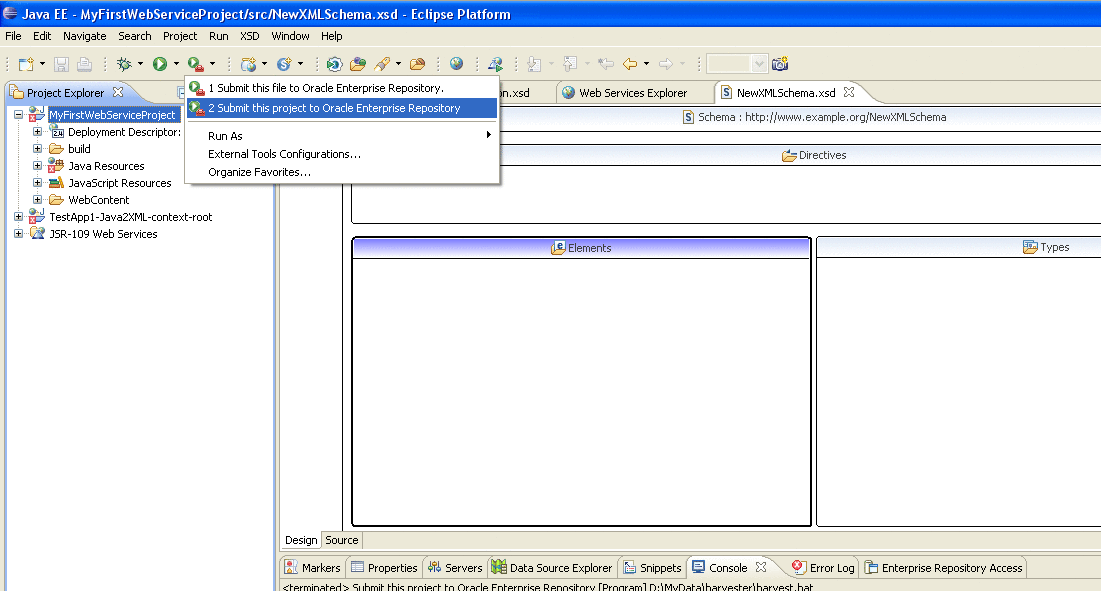
Task: Open dropdown arrow next to Run icon
Action: pos(176,65)
